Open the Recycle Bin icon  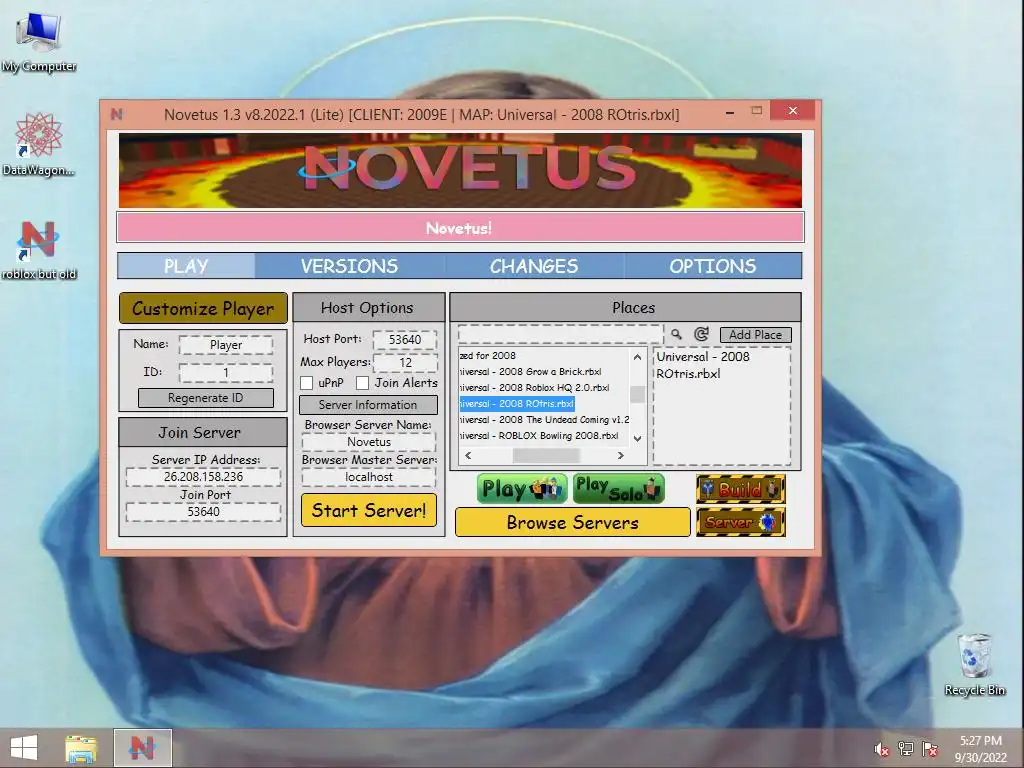click(x=974, y=663)
